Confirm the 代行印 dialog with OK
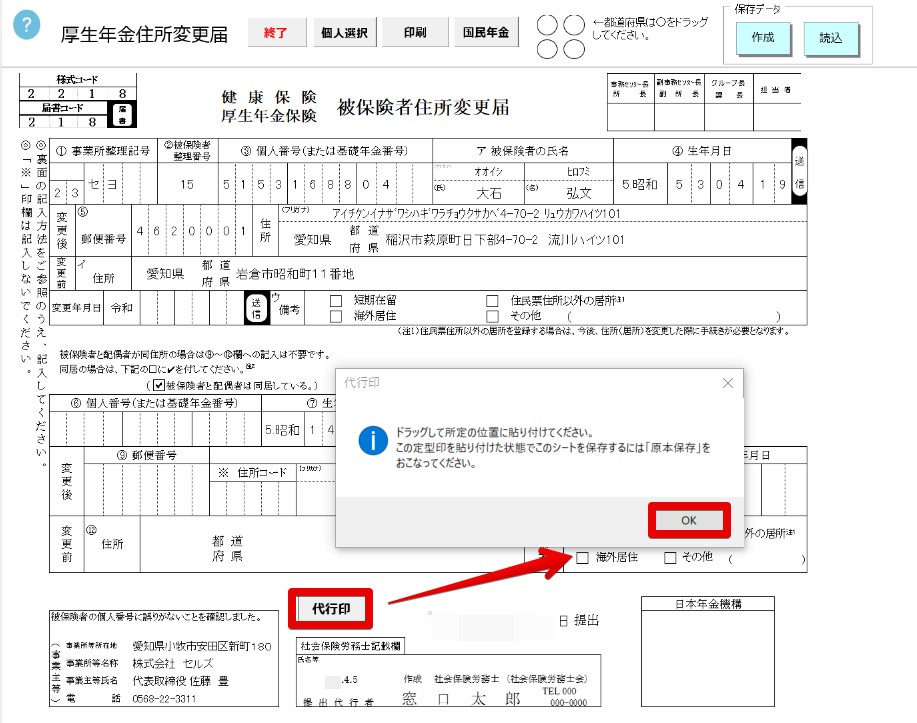 689,520
